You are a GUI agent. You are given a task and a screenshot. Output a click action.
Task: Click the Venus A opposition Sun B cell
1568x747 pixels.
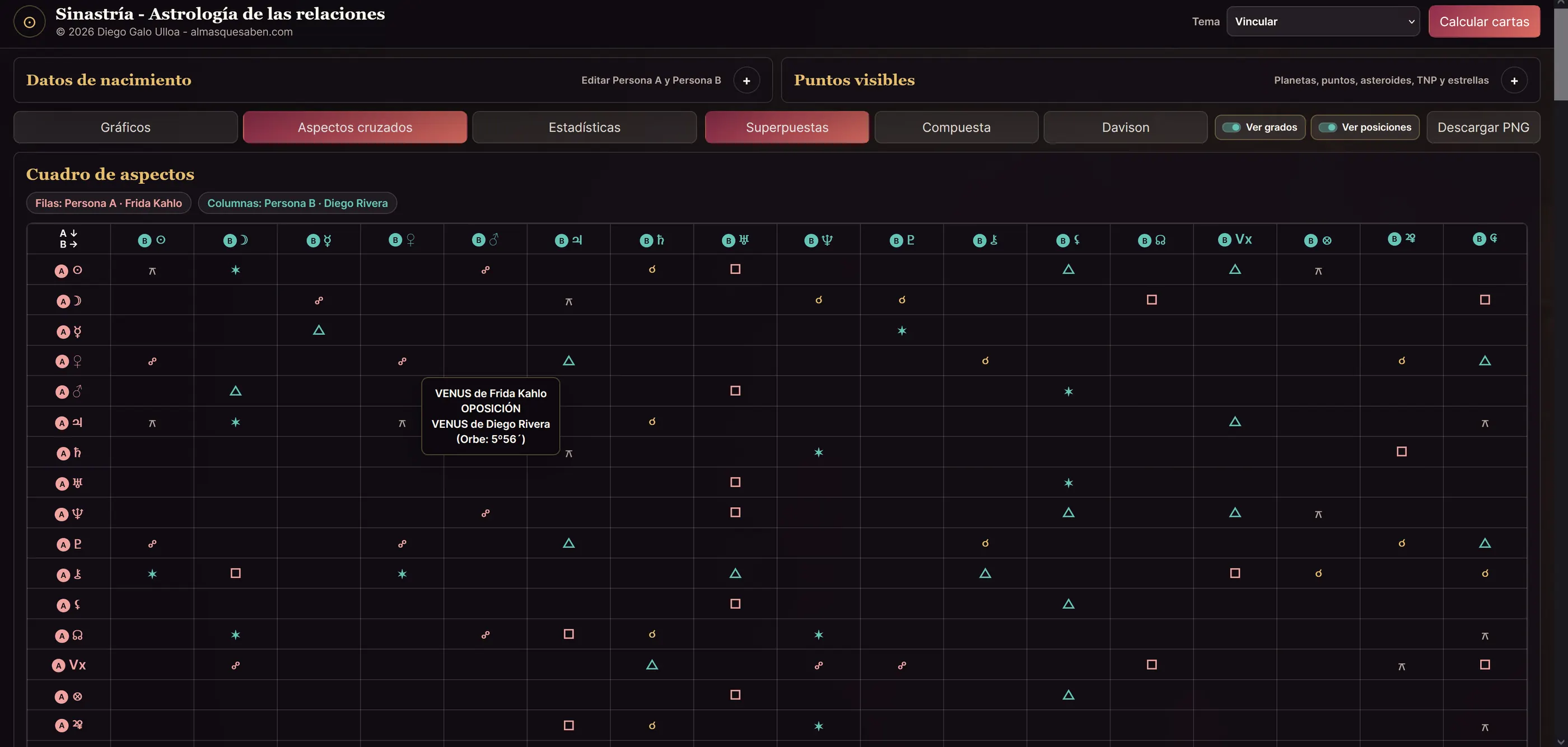click(x=152, y=361)
